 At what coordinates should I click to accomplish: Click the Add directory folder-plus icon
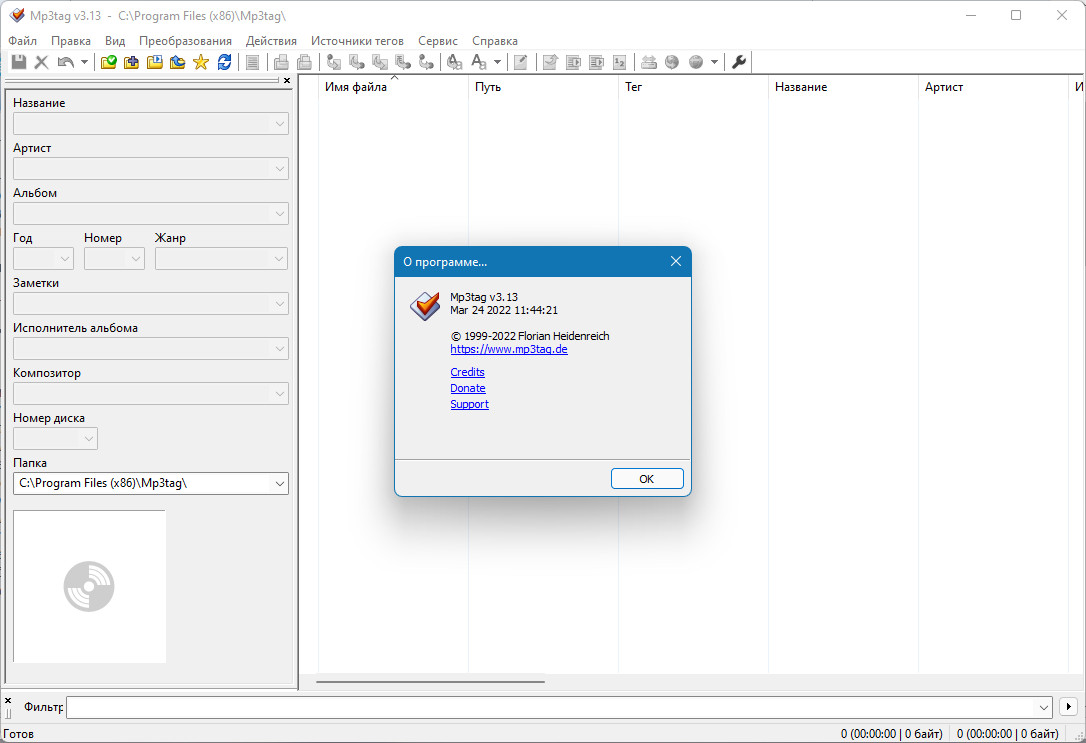coord(131,62)
